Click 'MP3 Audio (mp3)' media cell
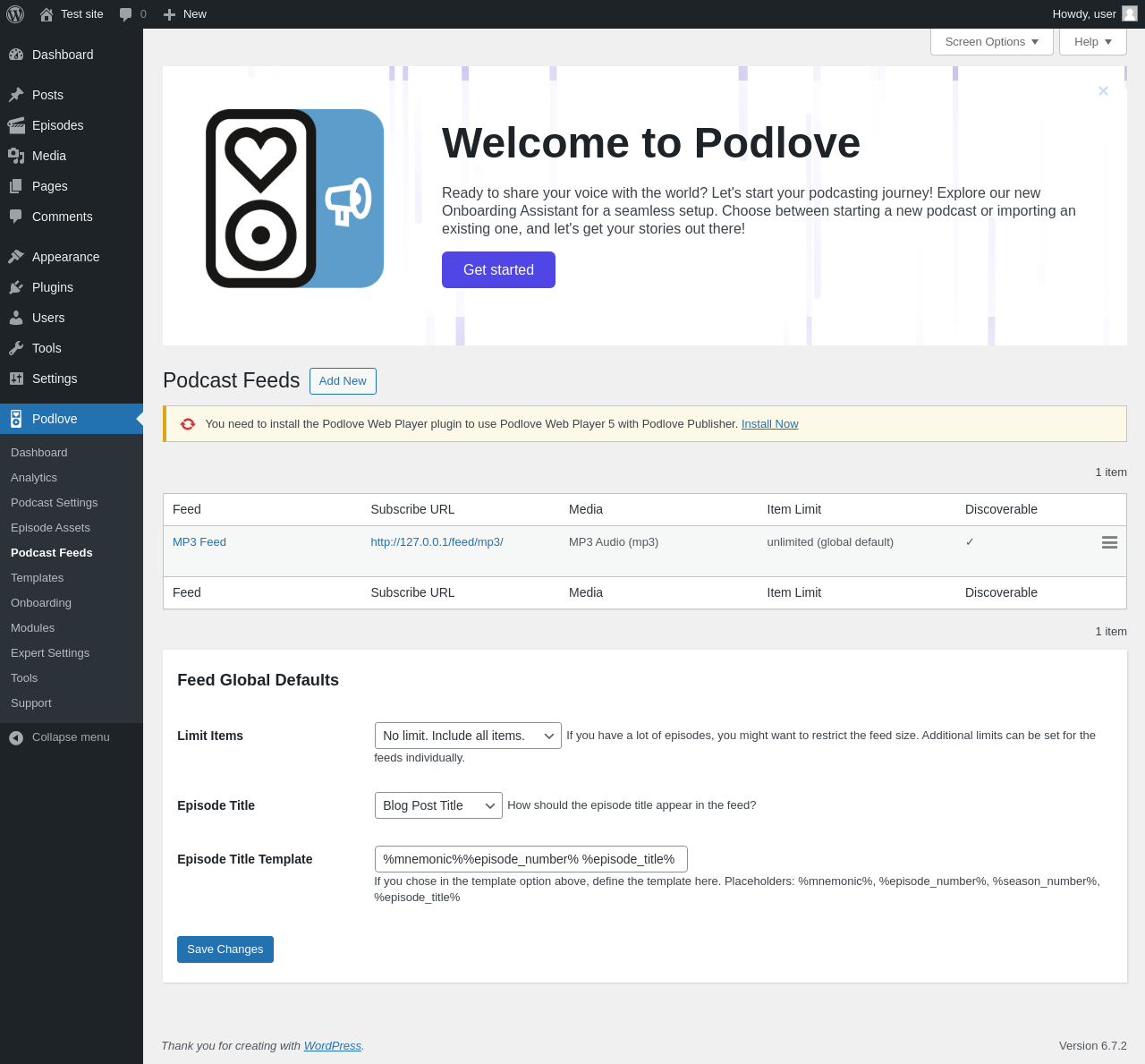The width and height of the screenshot is (1145, 1064). point(614,542)
